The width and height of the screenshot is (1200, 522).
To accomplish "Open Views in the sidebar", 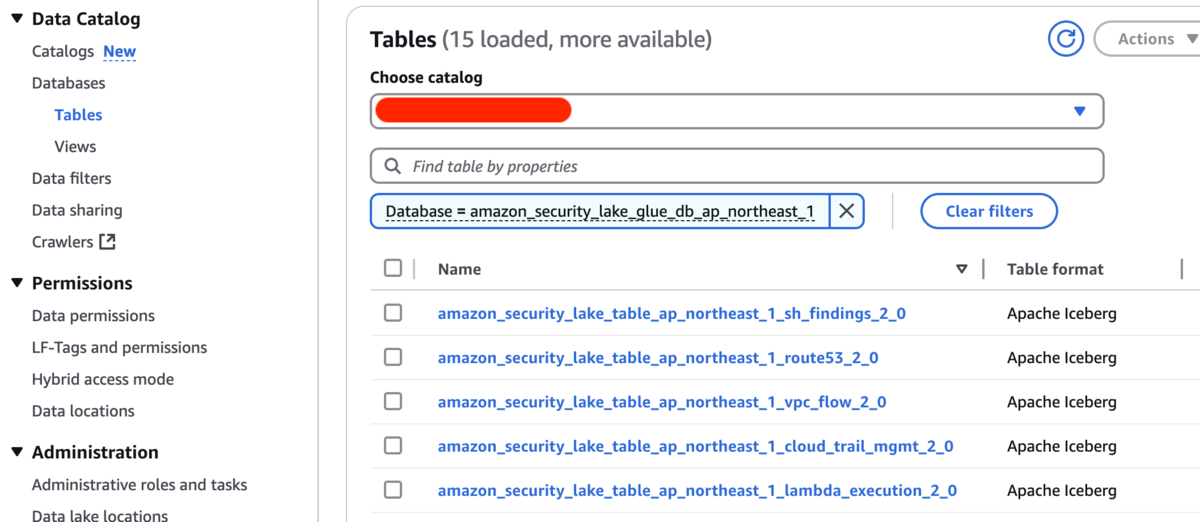I will click(x=75, y=146).
